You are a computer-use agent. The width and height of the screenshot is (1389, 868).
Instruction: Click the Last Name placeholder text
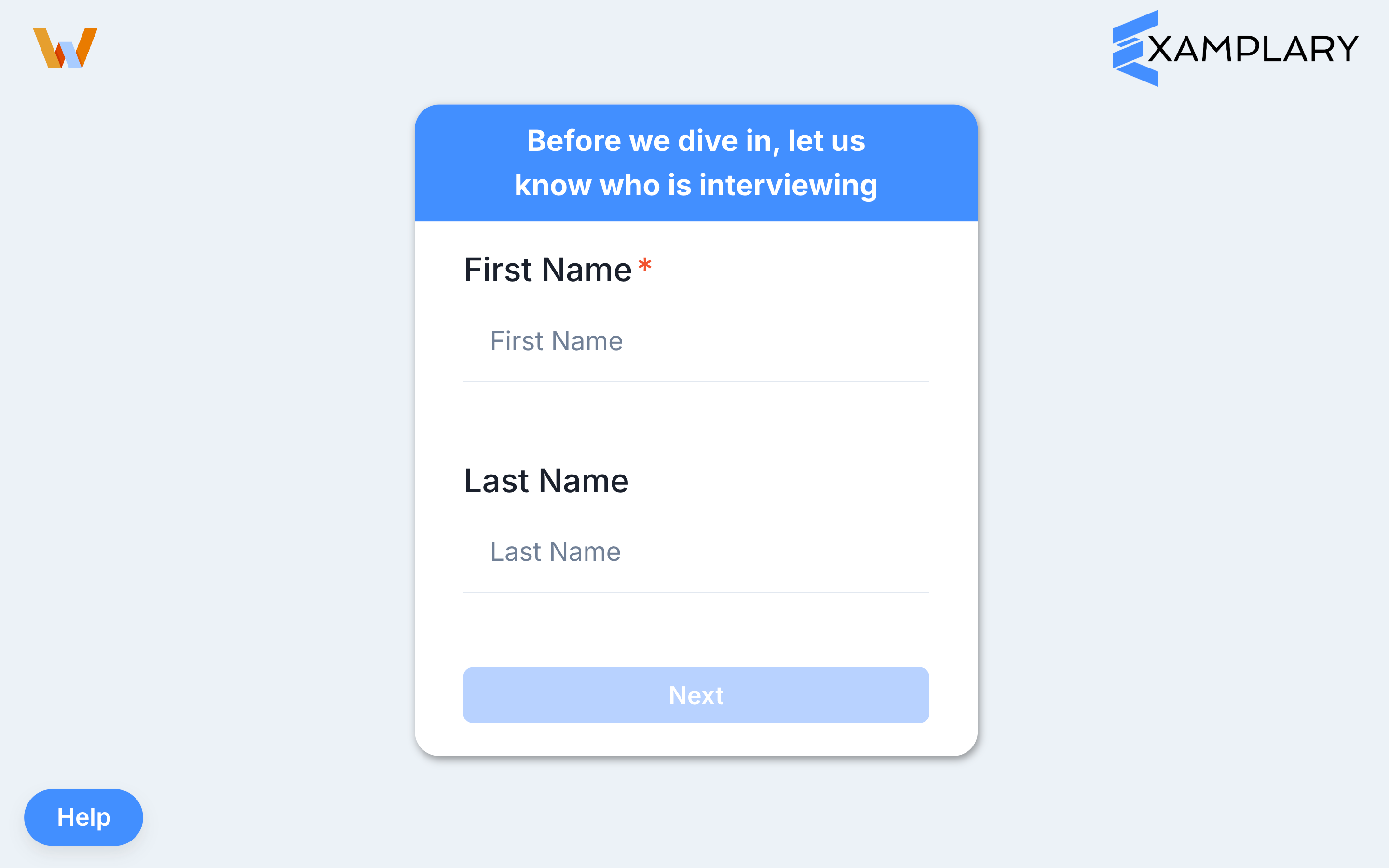(555, 551)
